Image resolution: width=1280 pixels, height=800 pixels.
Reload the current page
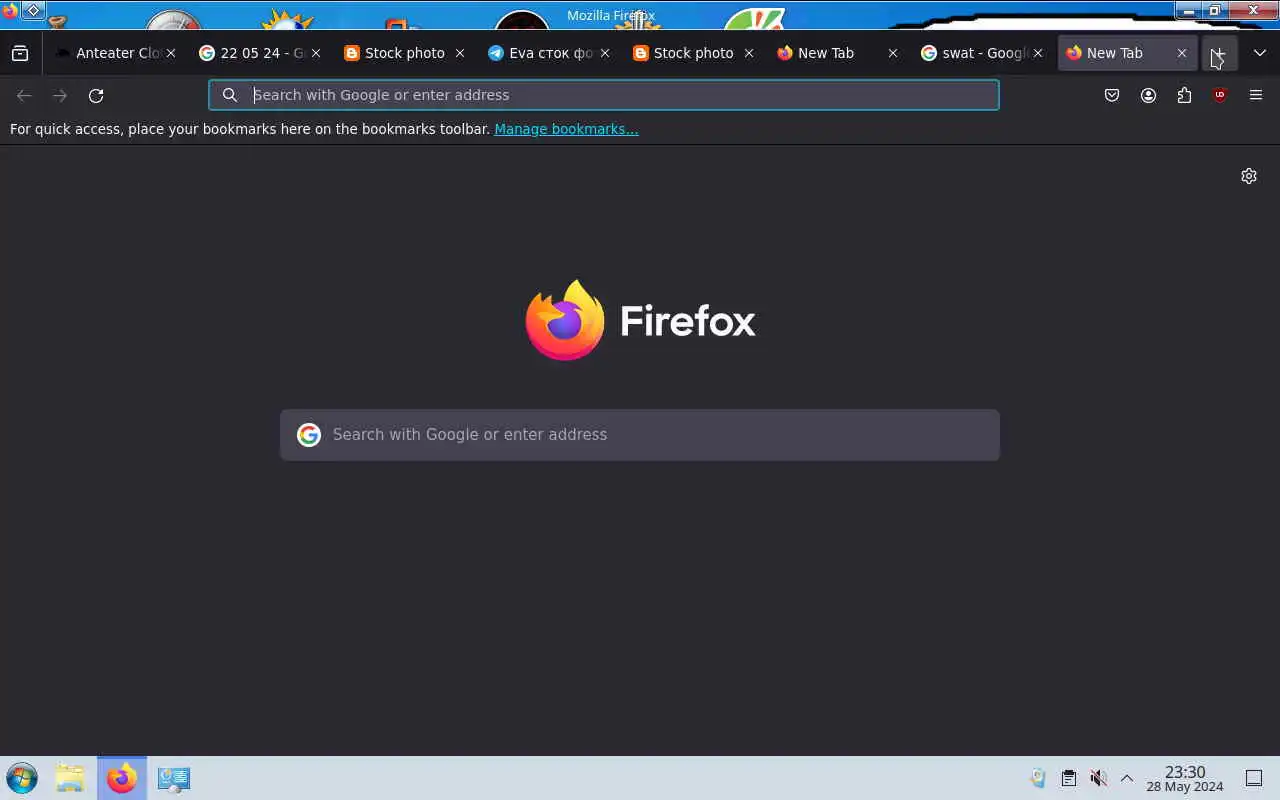[96, 95]
